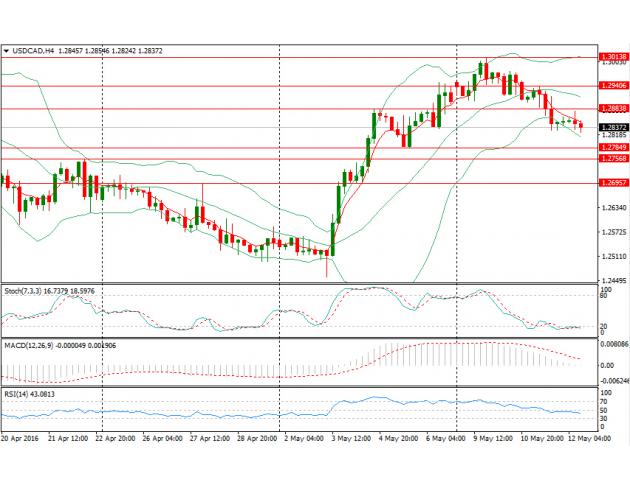Screen dimensions: 630x490
Task: Select the 1.29406 red price tag
Action: (614, 86)
